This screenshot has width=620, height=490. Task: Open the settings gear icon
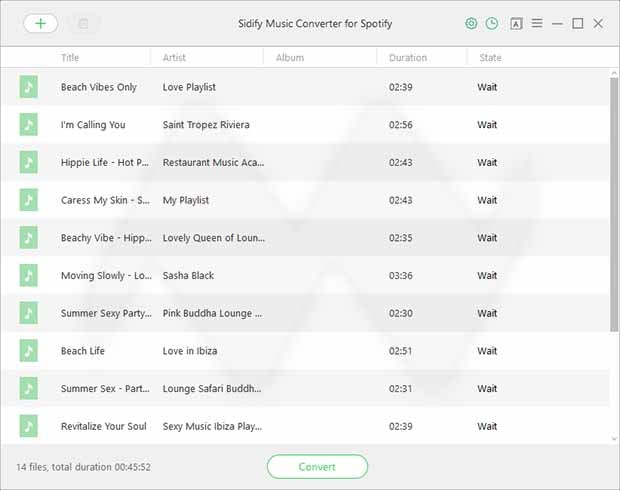[x=471, y=24]
